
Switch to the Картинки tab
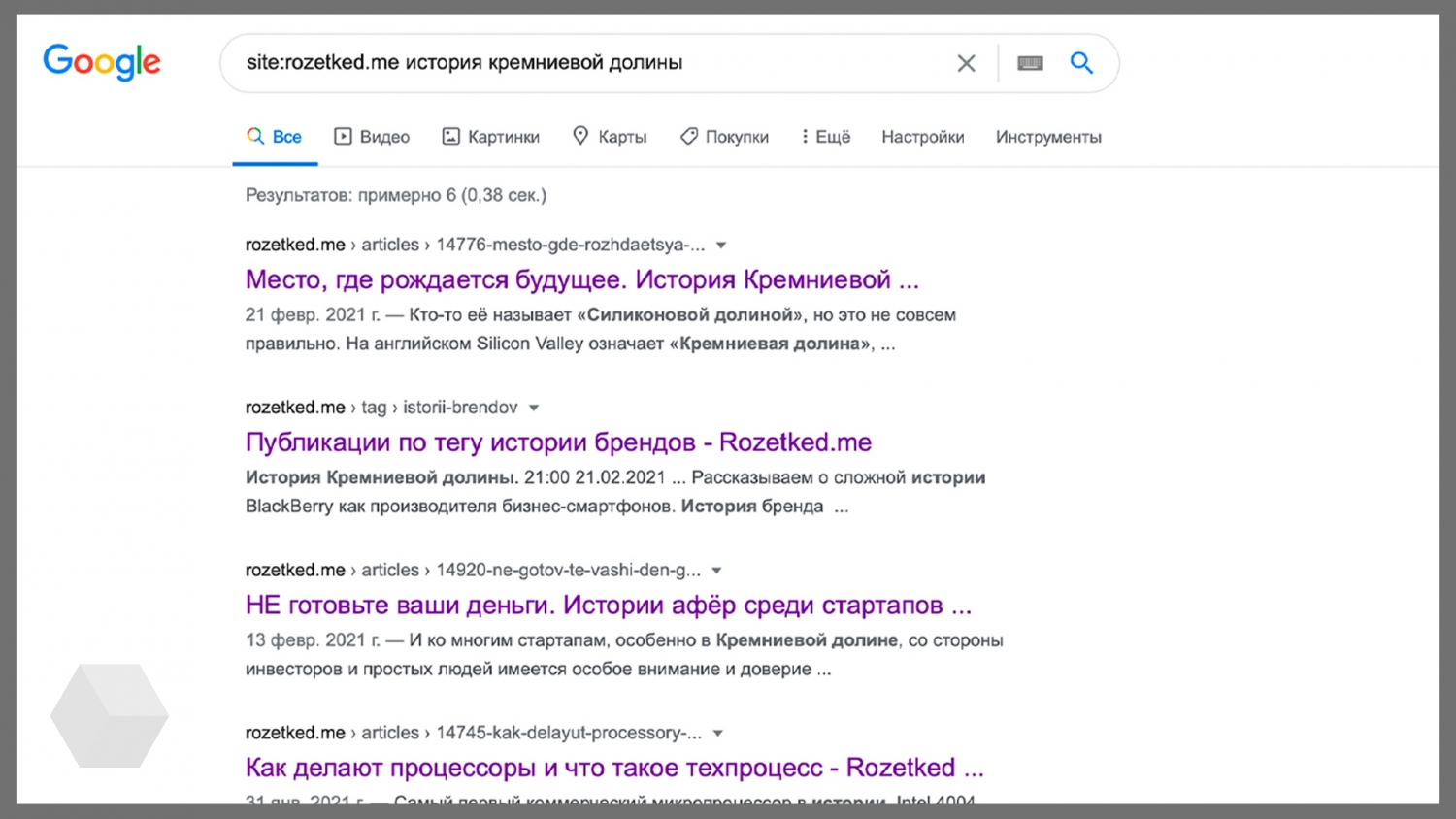coord(490,137)
